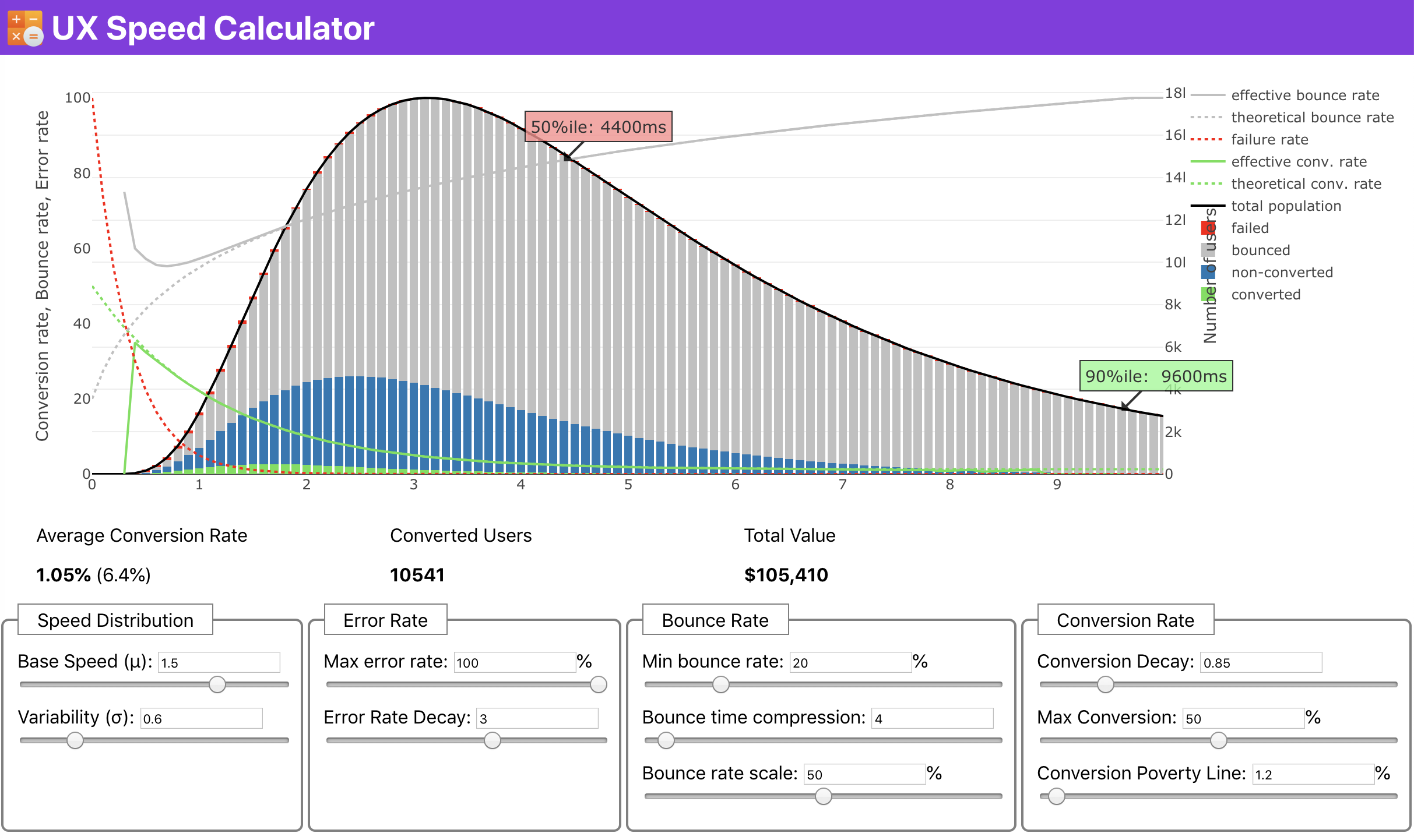Toggle the 'failure rate' legend entry
Image resolution: width=1414 pixels, height=840 pixels.
(1269, 139)
